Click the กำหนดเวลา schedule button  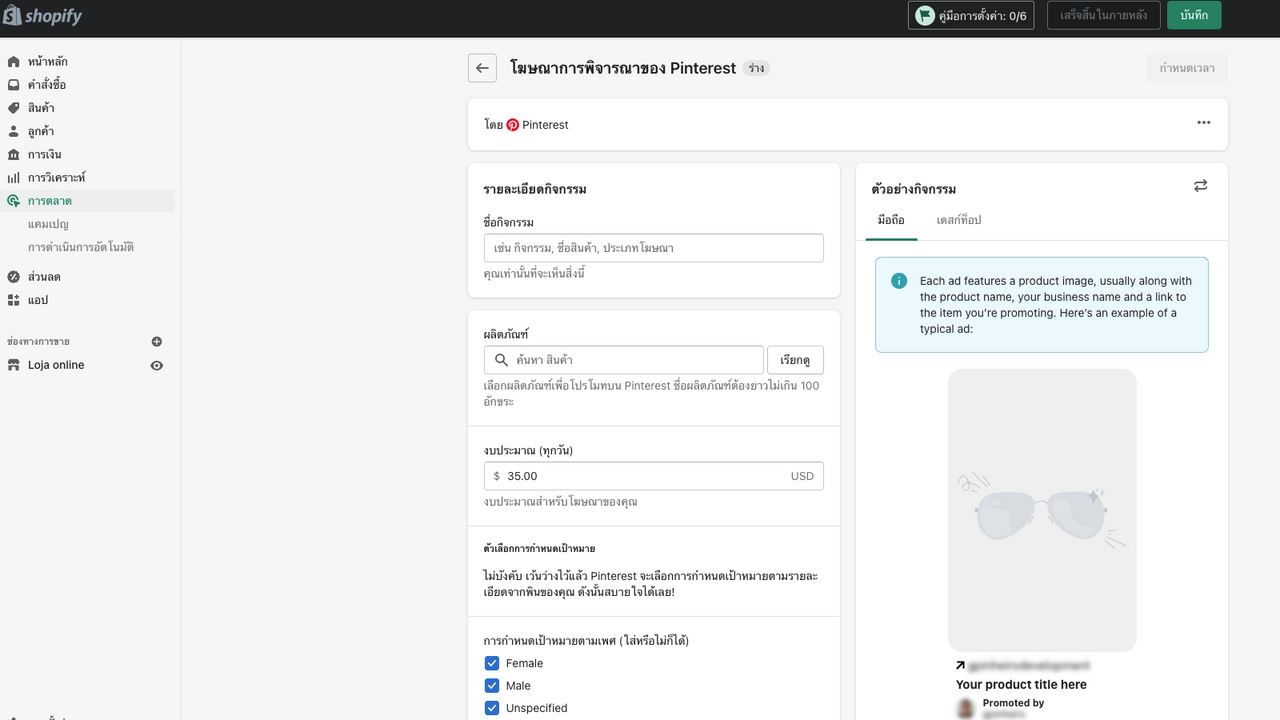click(1187, 68)
